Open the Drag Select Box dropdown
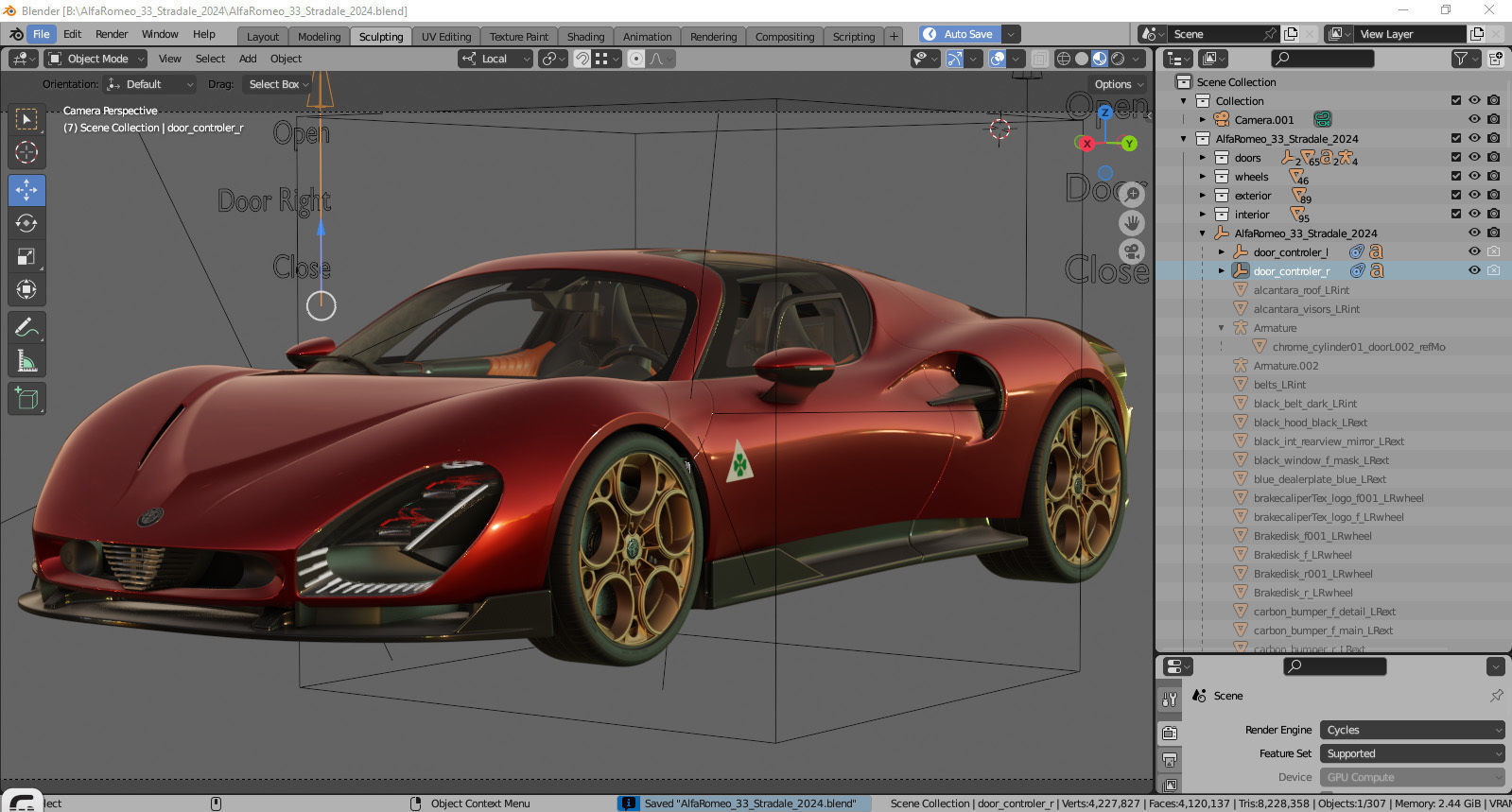1512x812 pixels. [x=277, y=84]
